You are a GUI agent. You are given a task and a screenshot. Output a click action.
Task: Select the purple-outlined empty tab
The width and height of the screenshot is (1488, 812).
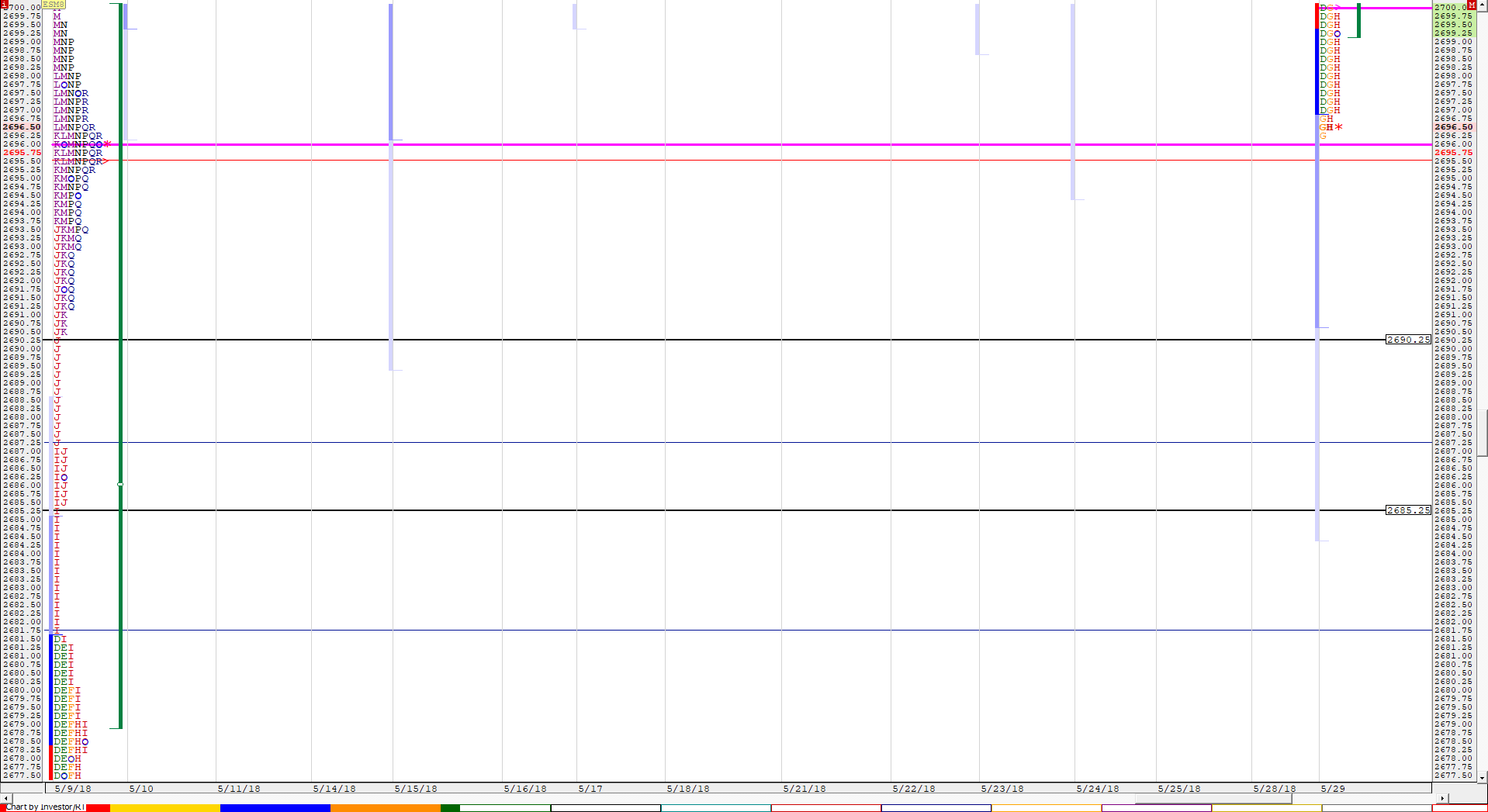point(1157,808)
